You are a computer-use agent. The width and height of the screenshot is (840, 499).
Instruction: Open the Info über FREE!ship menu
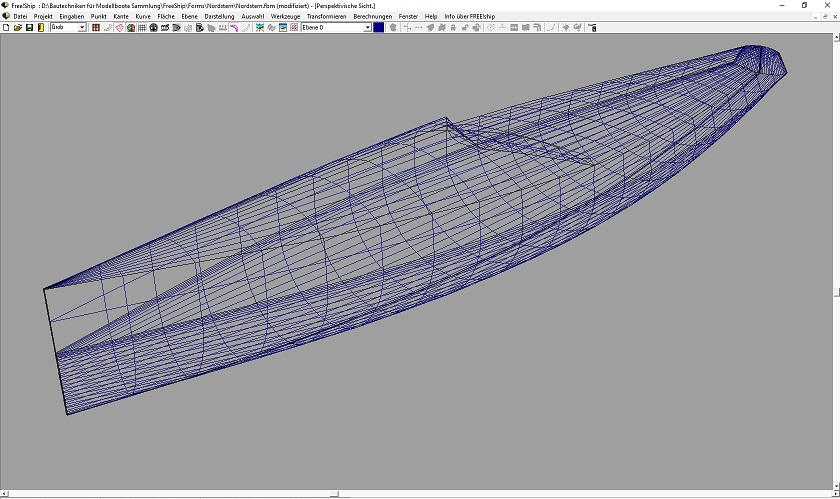[x=469, y=17]
